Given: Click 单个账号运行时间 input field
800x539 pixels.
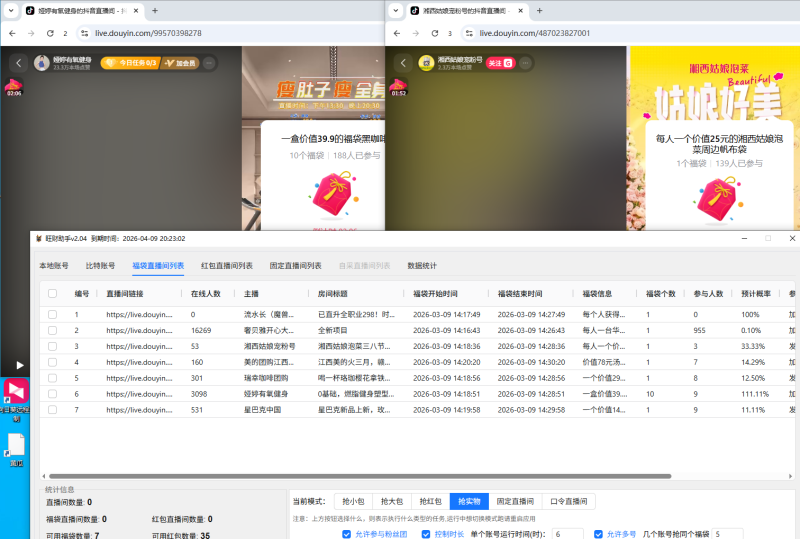Looking at the screenshot, I should [567, 534].
